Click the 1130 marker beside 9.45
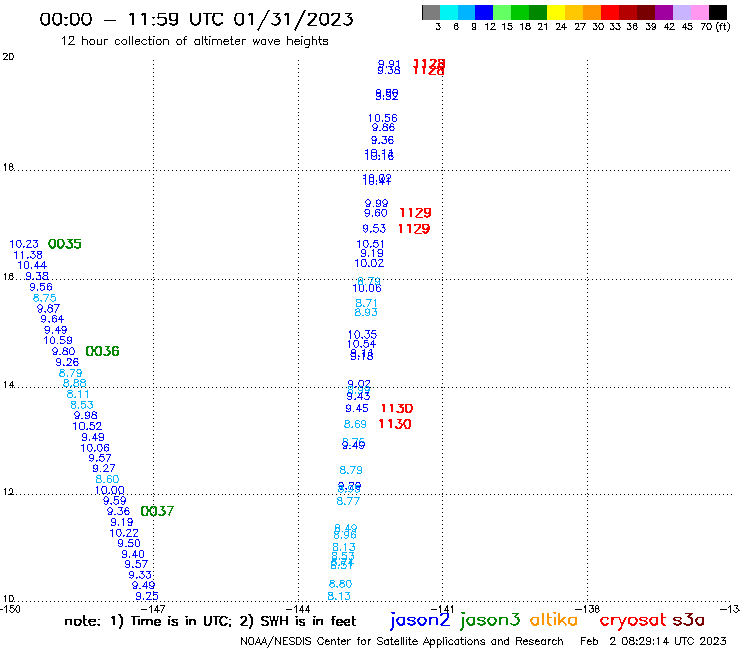This screenshot has height=650, width=740. (397, 408)
